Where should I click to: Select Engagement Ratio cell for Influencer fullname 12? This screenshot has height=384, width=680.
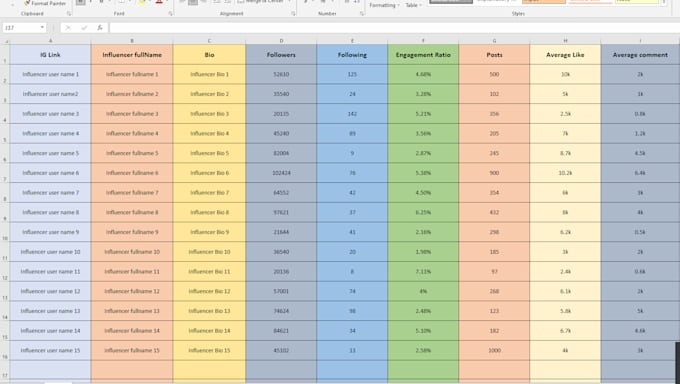(423, 291)
